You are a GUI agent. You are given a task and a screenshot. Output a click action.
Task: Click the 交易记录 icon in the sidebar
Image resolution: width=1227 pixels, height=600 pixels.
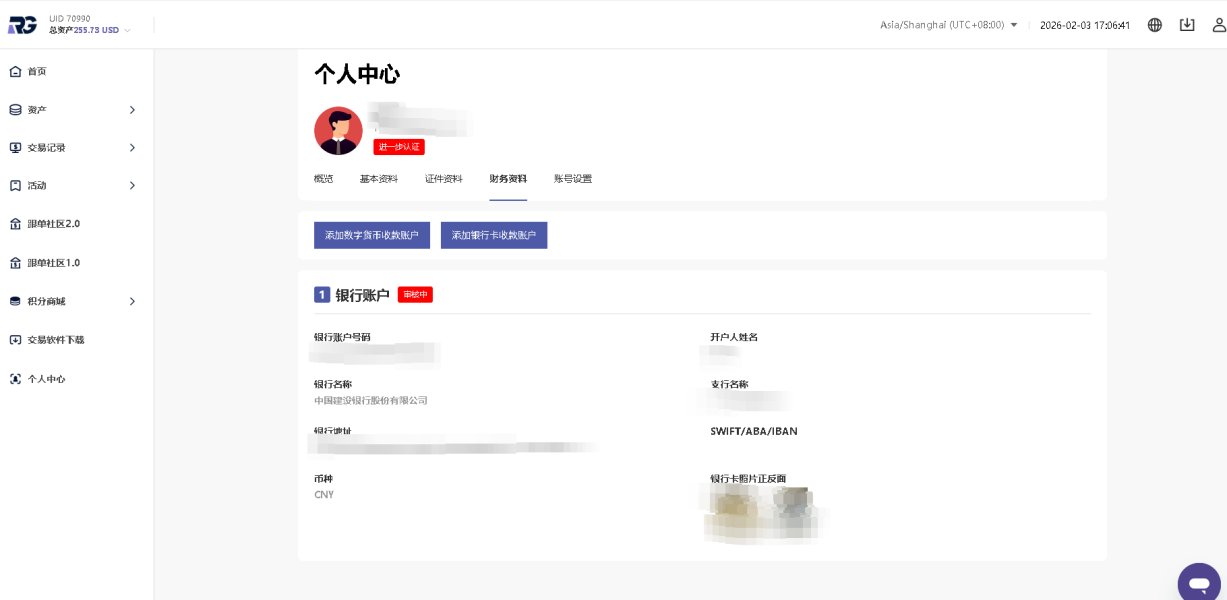pos(15,148)
